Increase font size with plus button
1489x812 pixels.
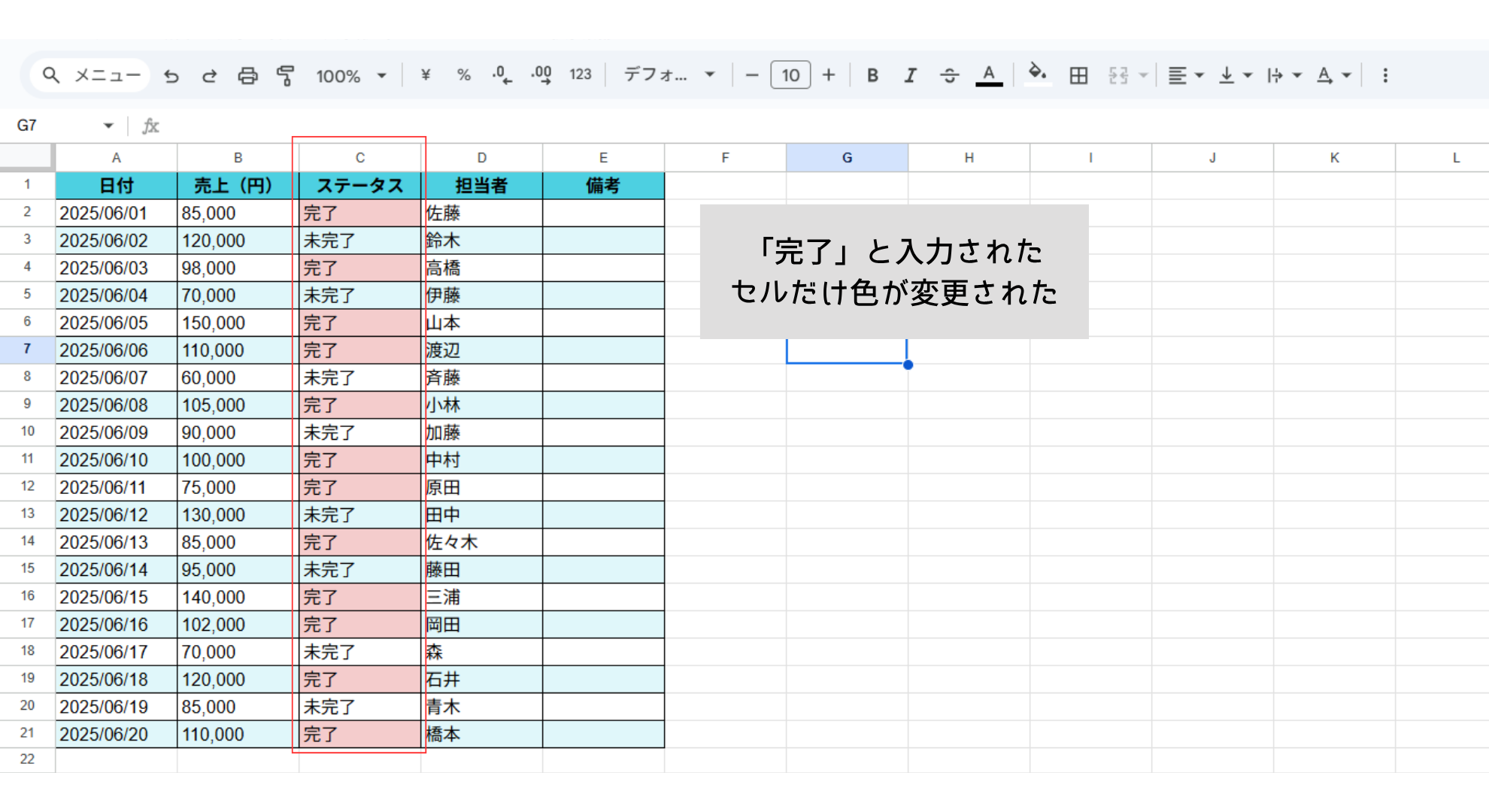click(x=829, y=75)
